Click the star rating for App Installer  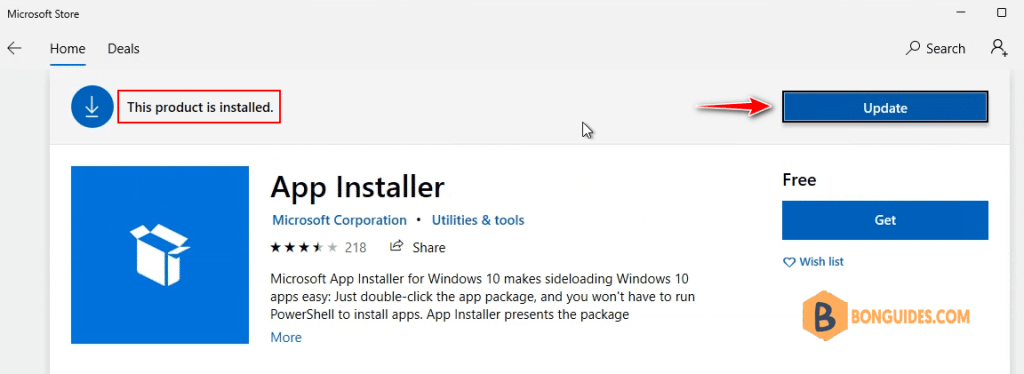tap(304, 247)
